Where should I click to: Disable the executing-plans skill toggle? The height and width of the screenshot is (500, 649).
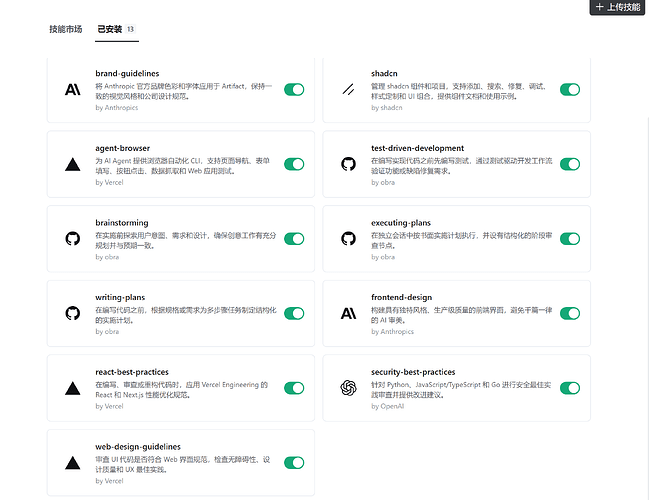570,238
